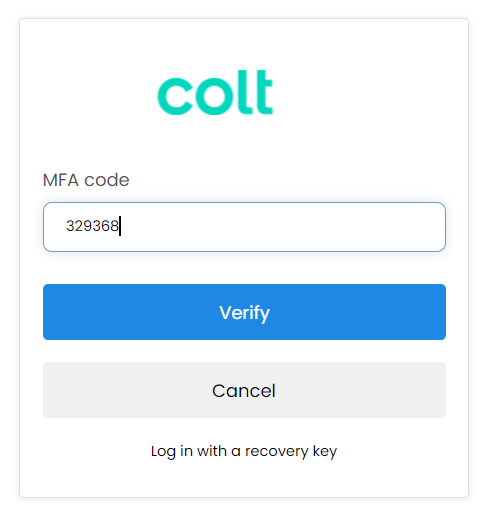Image resolution: width=480 pixels, height=515 pixels.
Task: Click the blue Verify button
Action: pyautogui.click(x=244, y=312)
